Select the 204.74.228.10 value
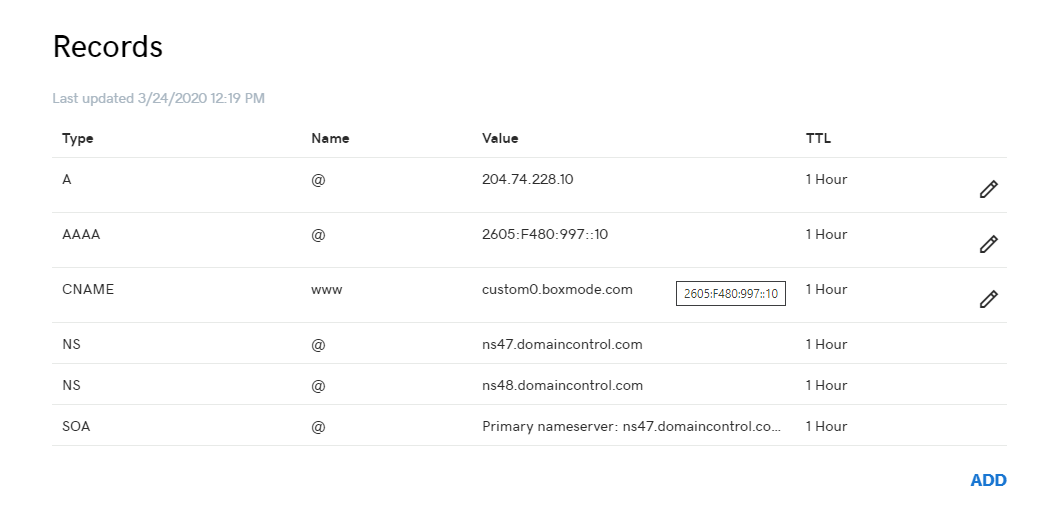This screenshot has width=1062, height=525. click(x=528, y=180)
